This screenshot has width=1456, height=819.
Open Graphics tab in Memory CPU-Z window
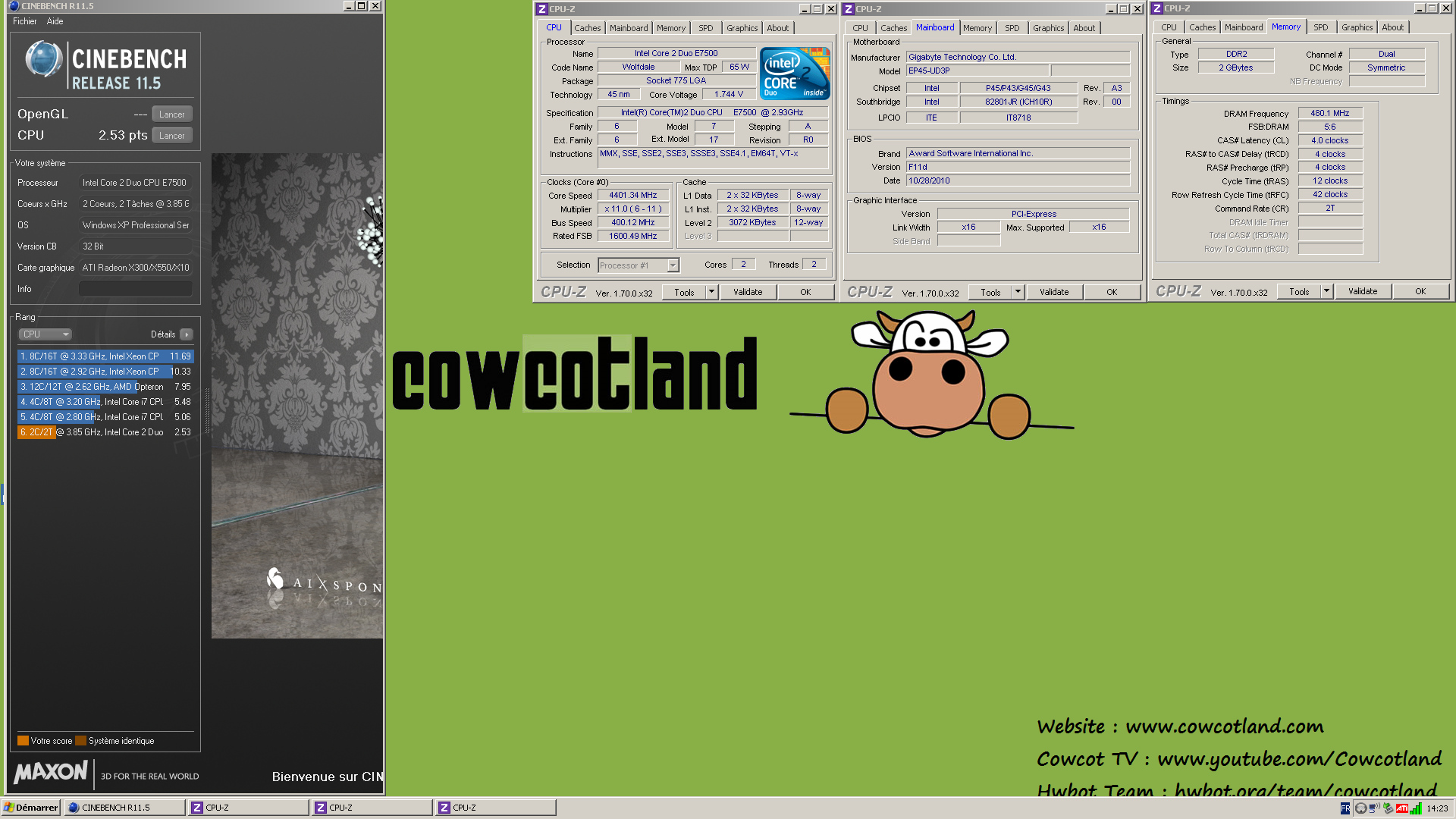(x=1357, y=27)
